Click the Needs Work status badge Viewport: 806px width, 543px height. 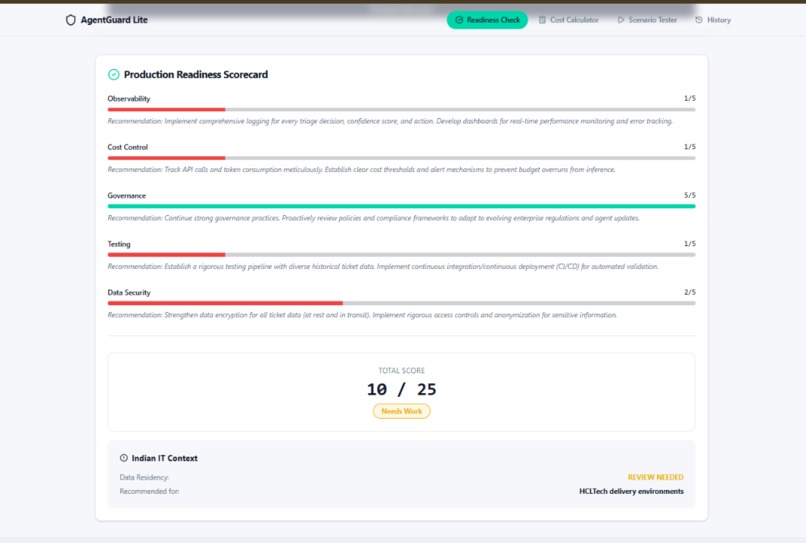pyautogui.click(x=401, y=411)
